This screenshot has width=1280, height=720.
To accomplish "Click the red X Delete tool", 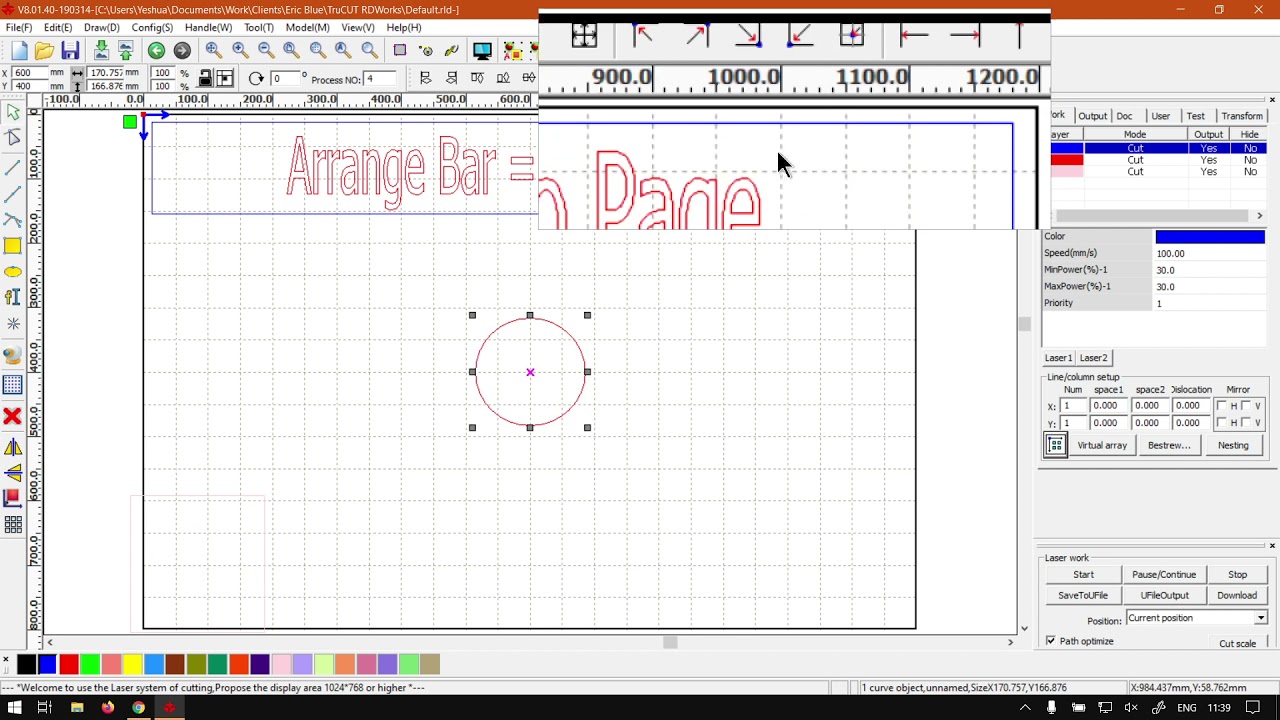I will (x=13, y=416).
